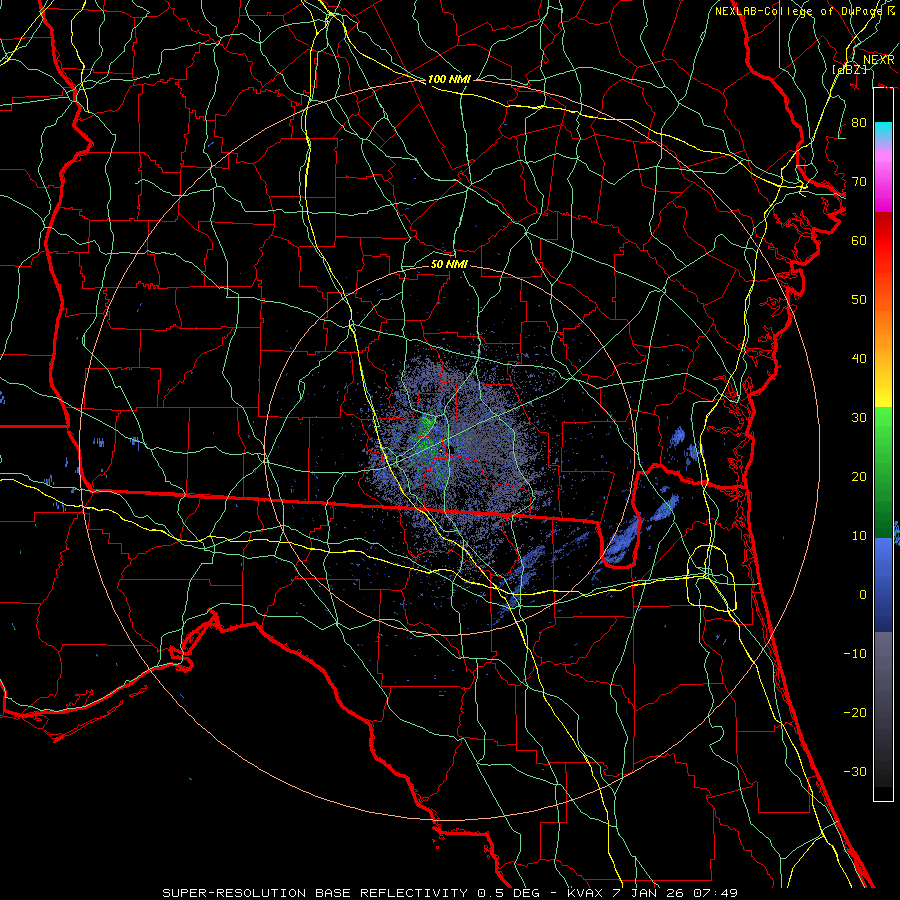Click the NEXR label above the color scale
This screenshot has height=900, width=900.
click(x=878, y=60)
